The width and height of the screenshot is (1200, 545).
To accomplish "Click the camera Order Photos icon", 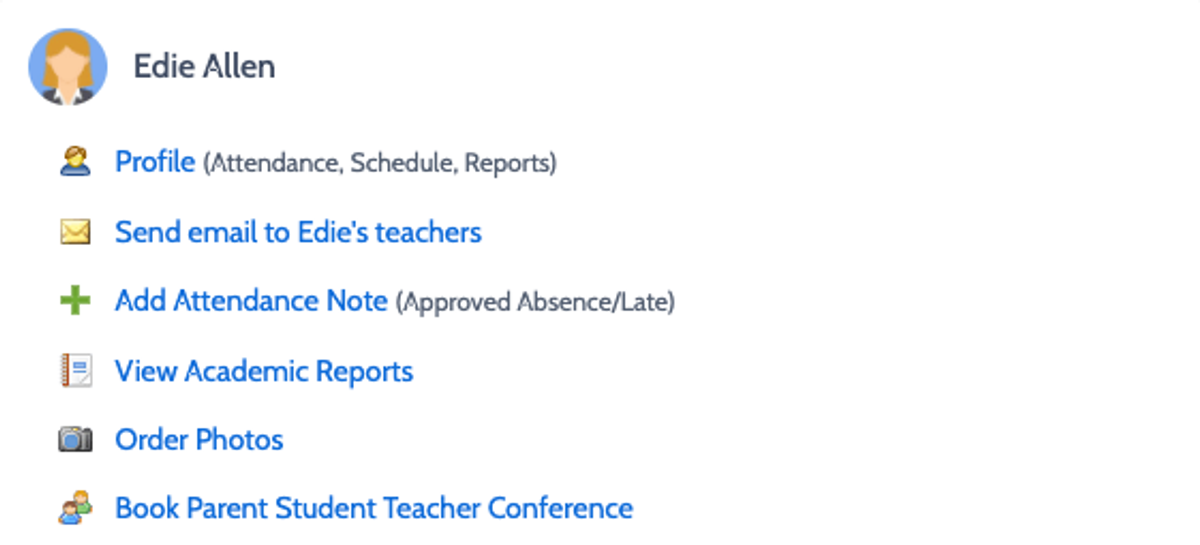I will 75,440.
